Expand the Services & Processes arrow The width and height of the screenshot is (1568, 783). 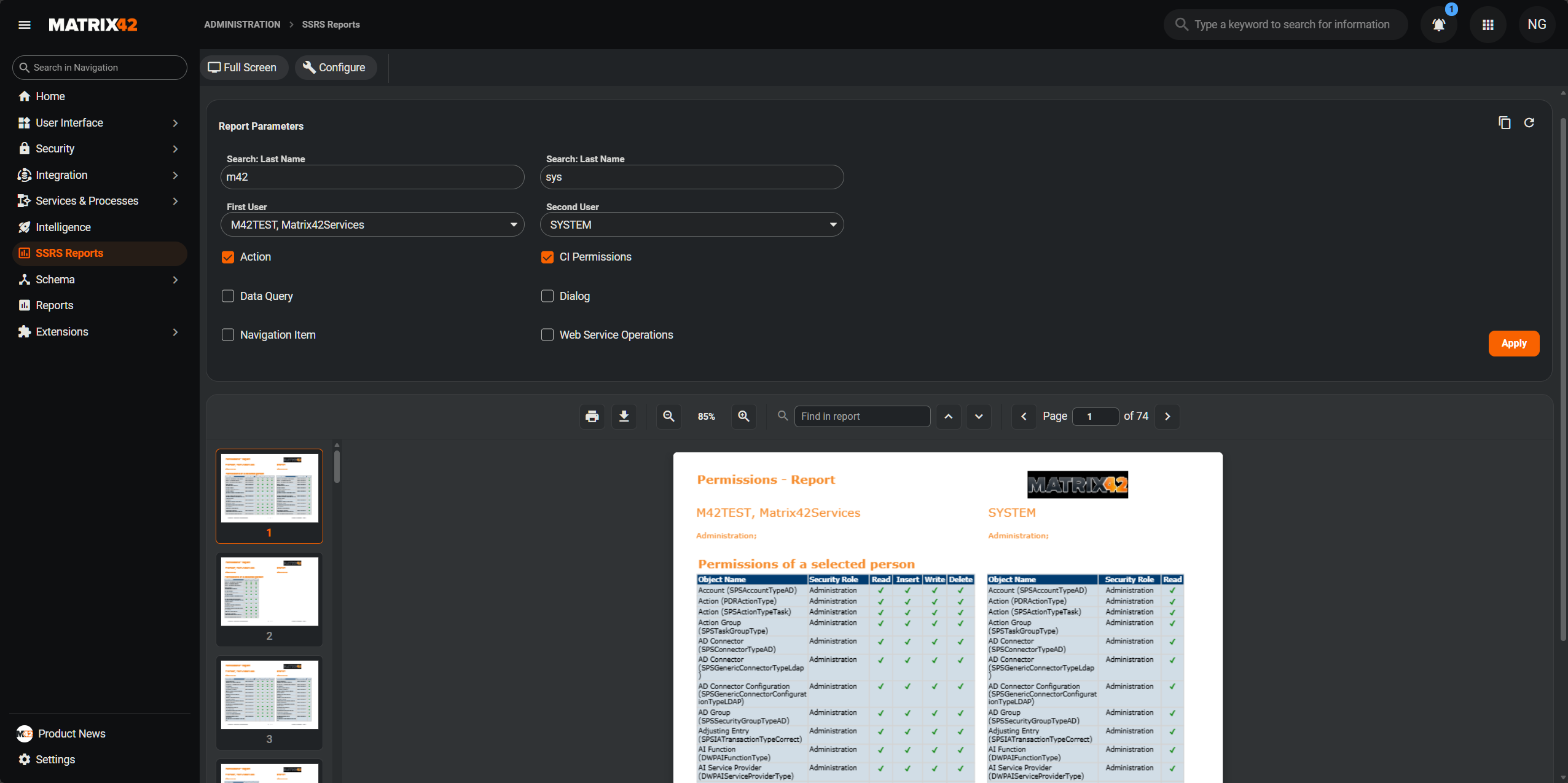[x=176, y=201]
